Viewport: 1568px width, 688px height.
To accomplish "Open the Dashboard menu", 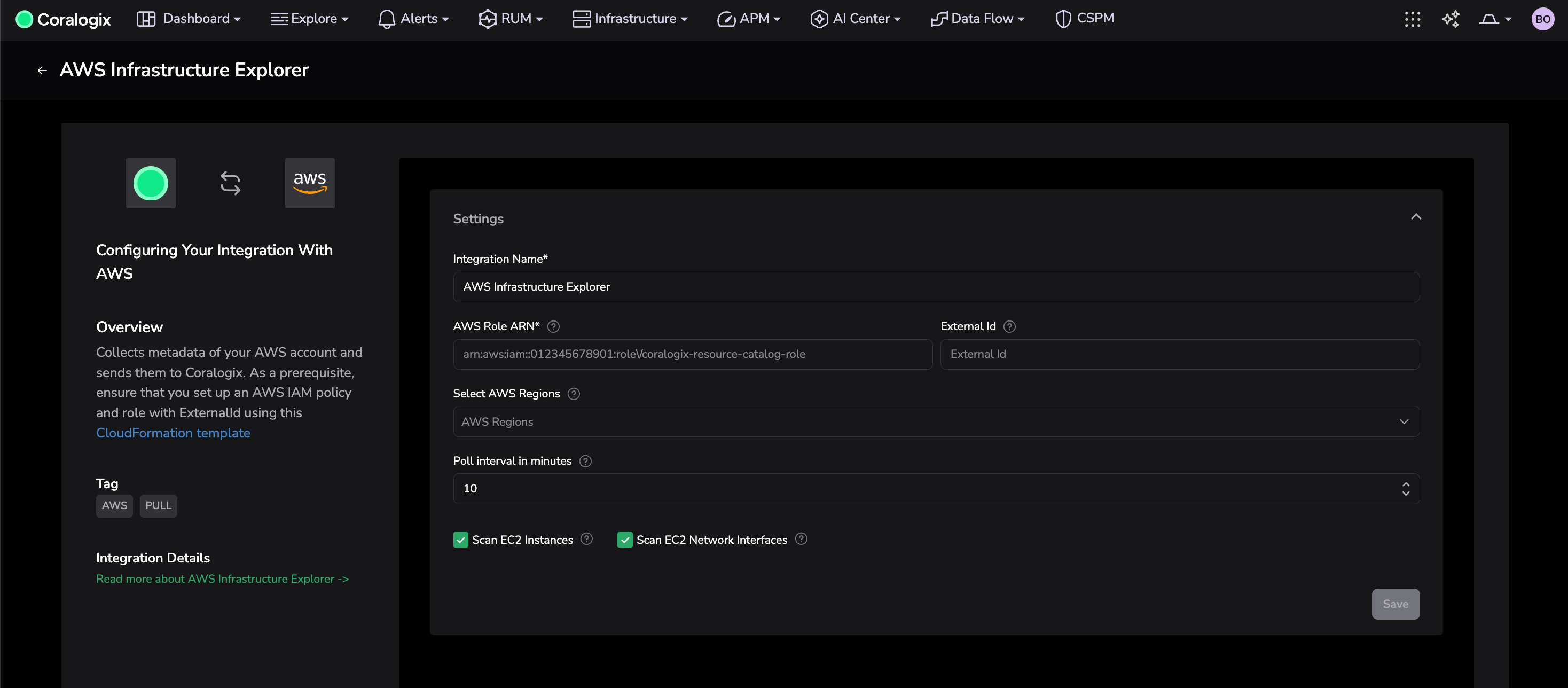I will coord(189,19).
